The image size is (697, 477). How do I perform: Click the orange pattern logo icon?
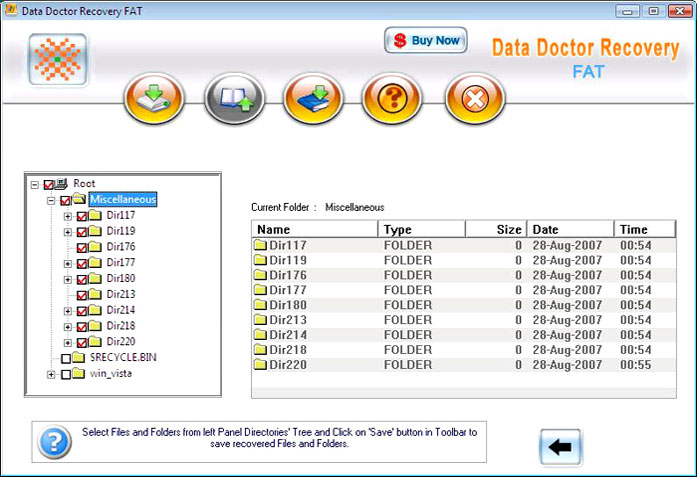[58, 59]
